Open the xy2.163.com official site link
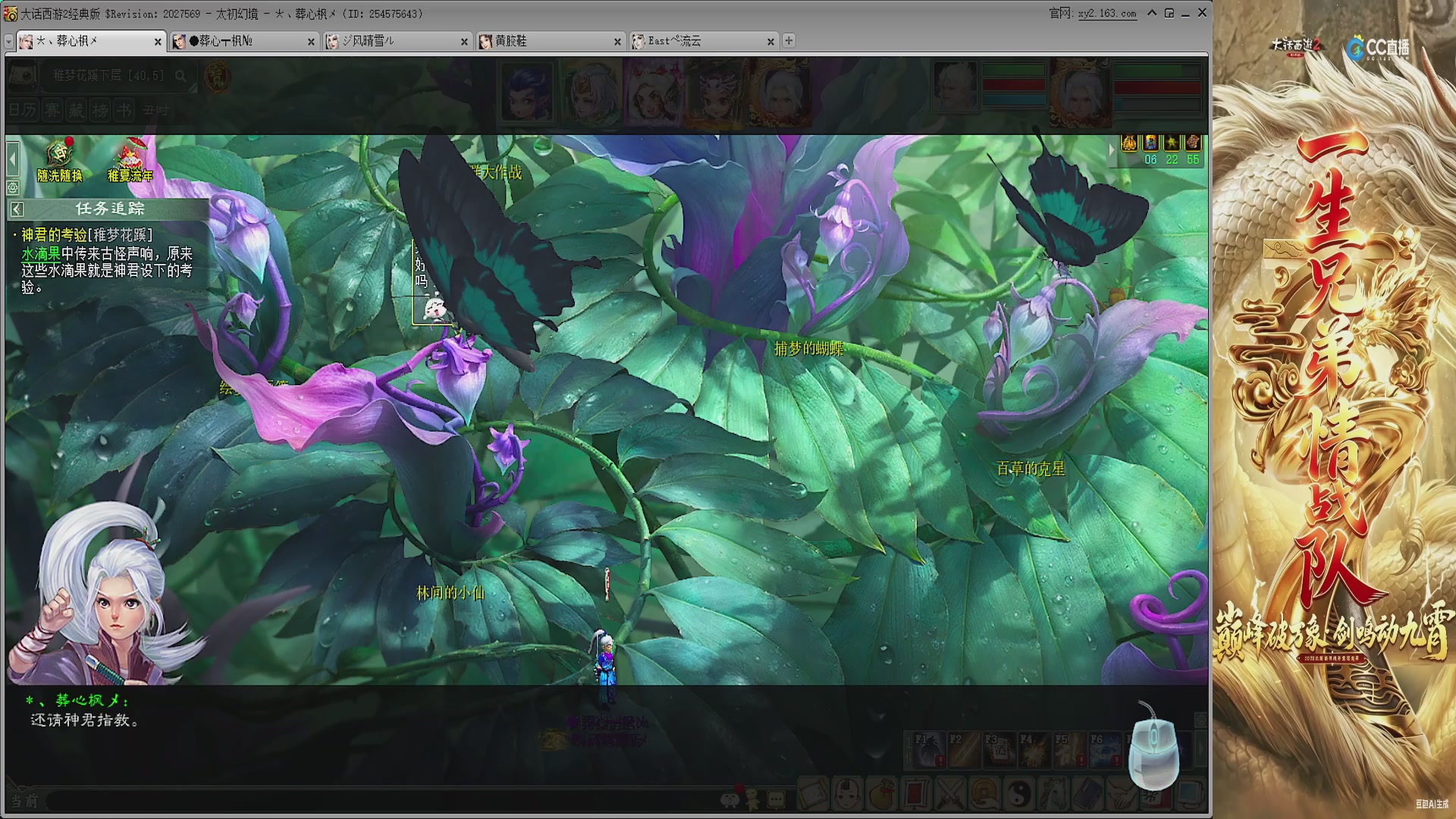Screen dimensions: 1456x819 click(x=1107, y=14)
